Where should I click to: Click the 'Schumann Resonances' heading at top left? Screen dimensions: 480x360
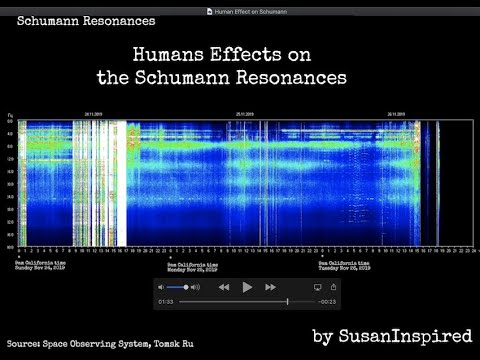pos(86,21)
